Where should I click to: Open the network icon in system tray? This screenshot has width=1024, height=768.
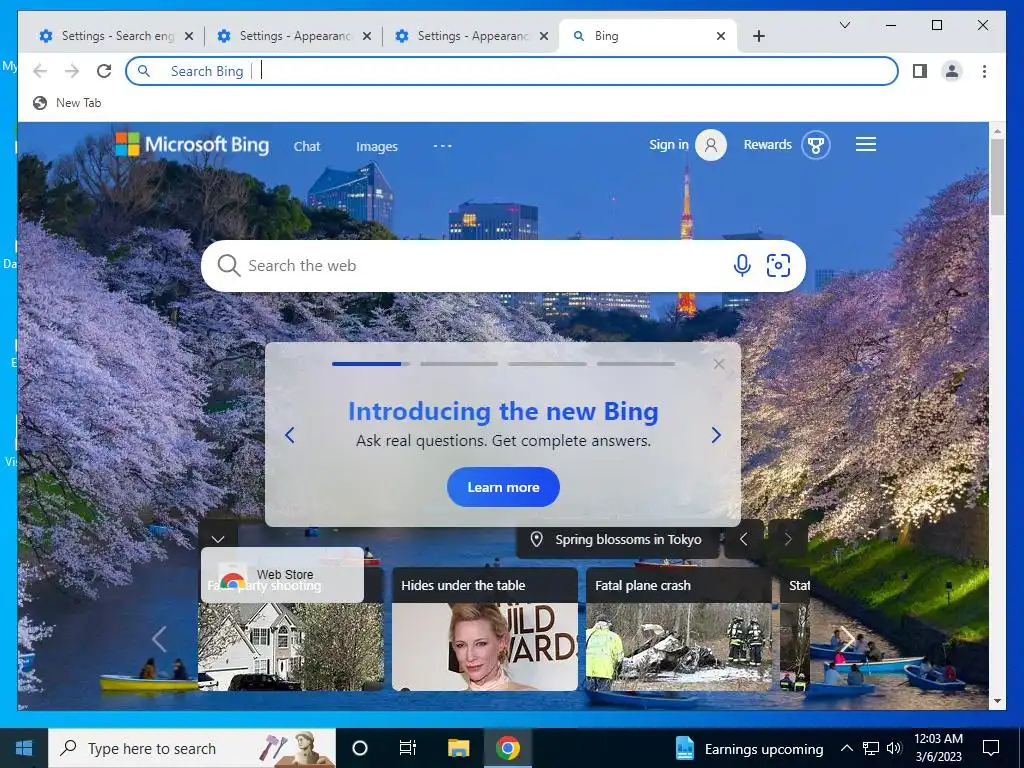(x=871, y=748)
